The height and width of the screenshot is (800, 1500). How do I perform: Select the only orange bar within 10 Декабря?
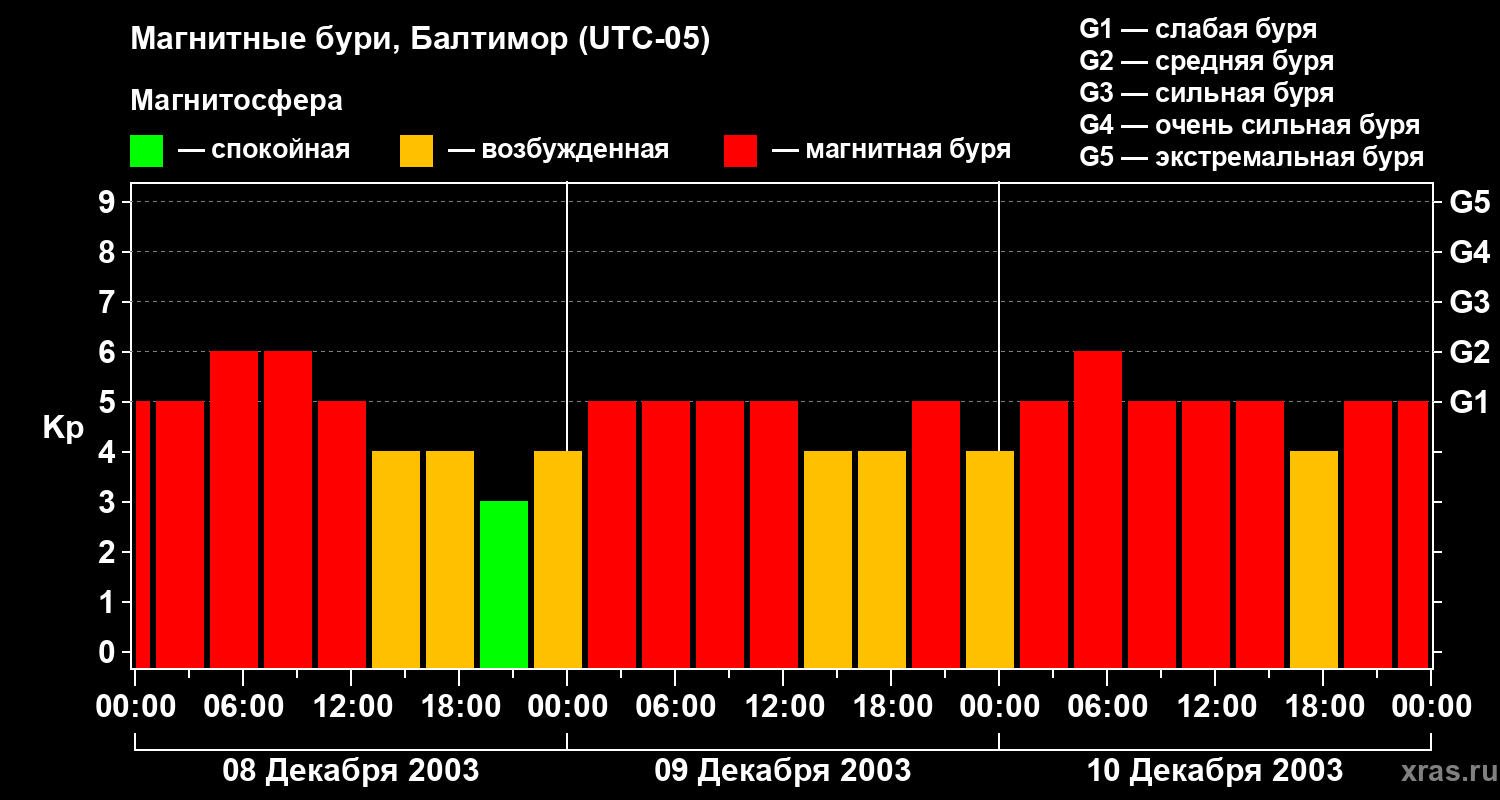[x=1314, y=559]
